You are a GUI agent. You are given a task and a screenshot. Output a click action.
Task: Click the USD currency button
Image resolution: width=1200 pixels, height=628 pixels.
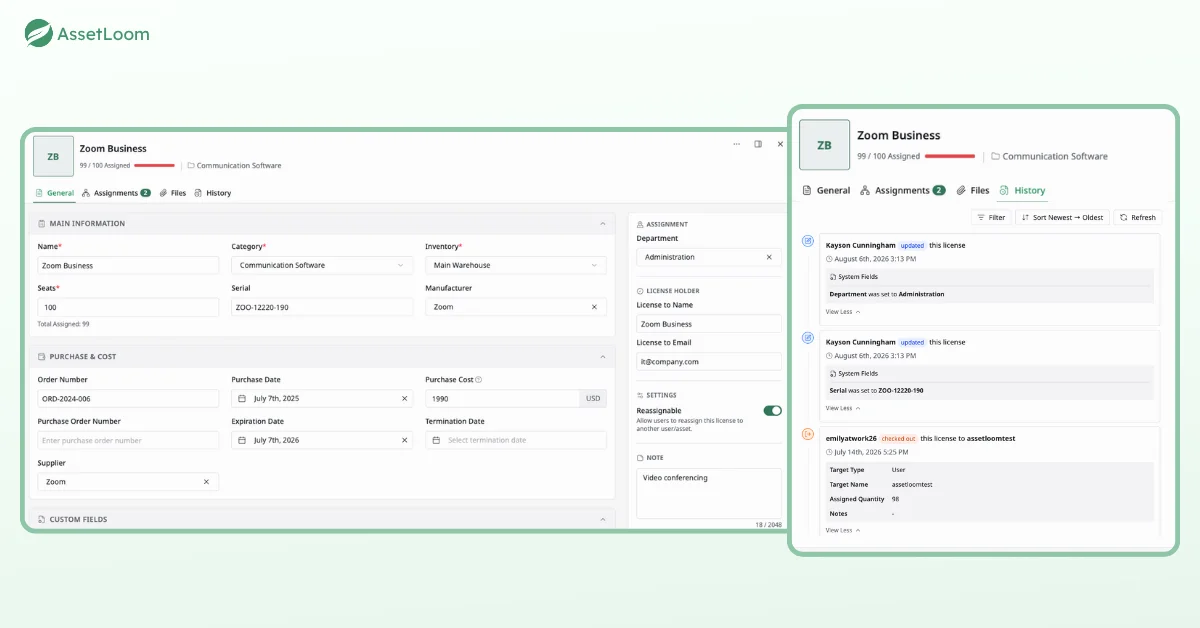(593, 398)
